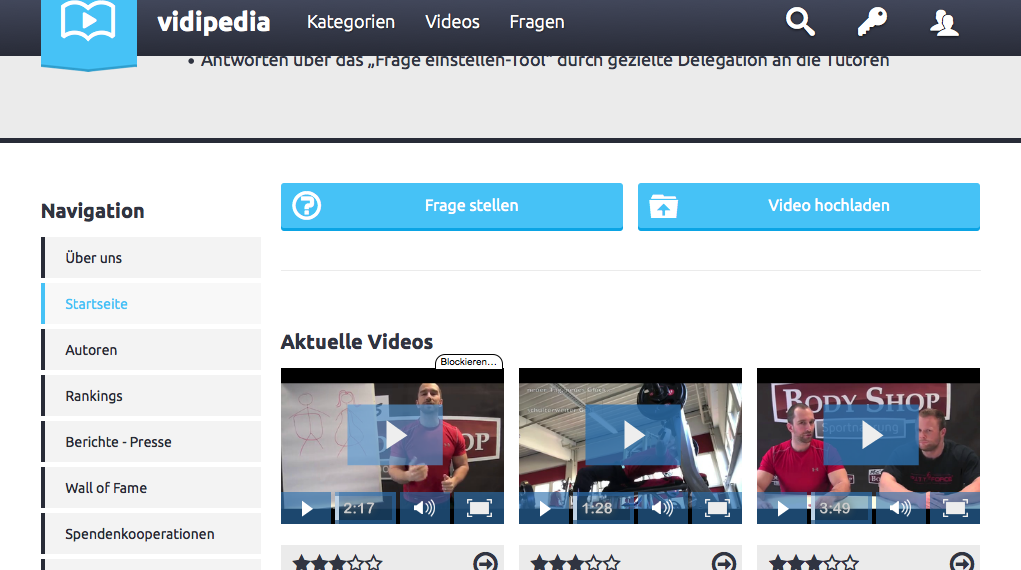Click the 3:49 video time progress bar
This screenshot has height=570, width=1021.
pos(841,509)
